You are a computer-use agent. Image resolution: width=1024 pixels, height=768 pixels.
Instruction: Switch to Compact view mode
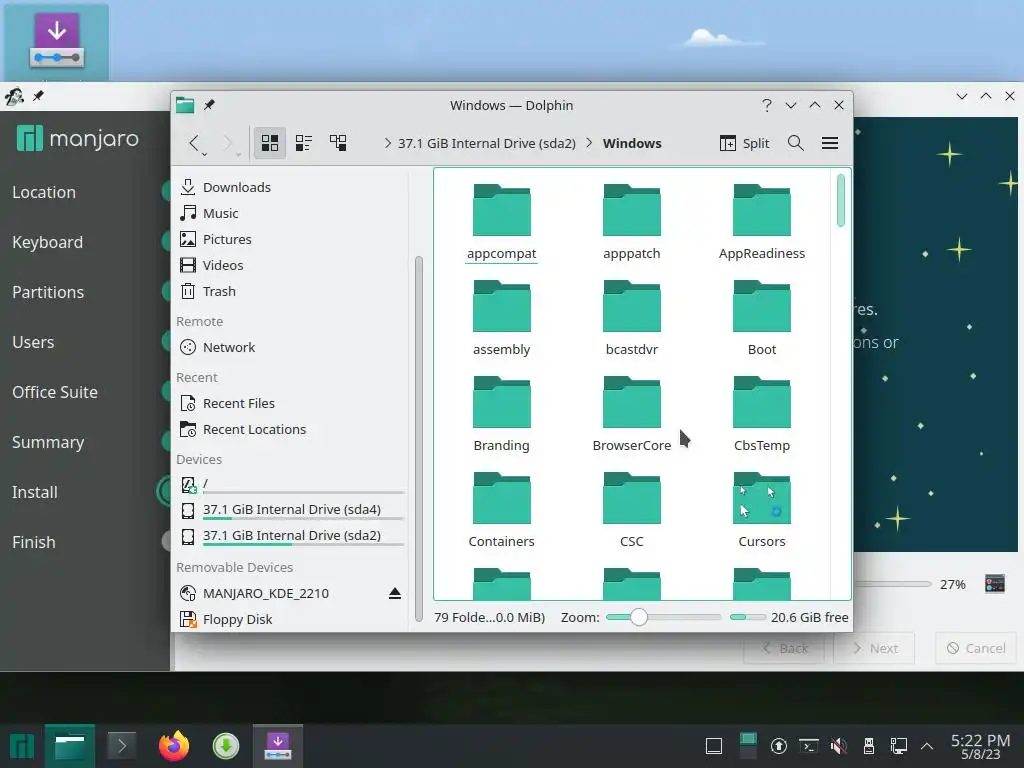[x=304, y=143]
